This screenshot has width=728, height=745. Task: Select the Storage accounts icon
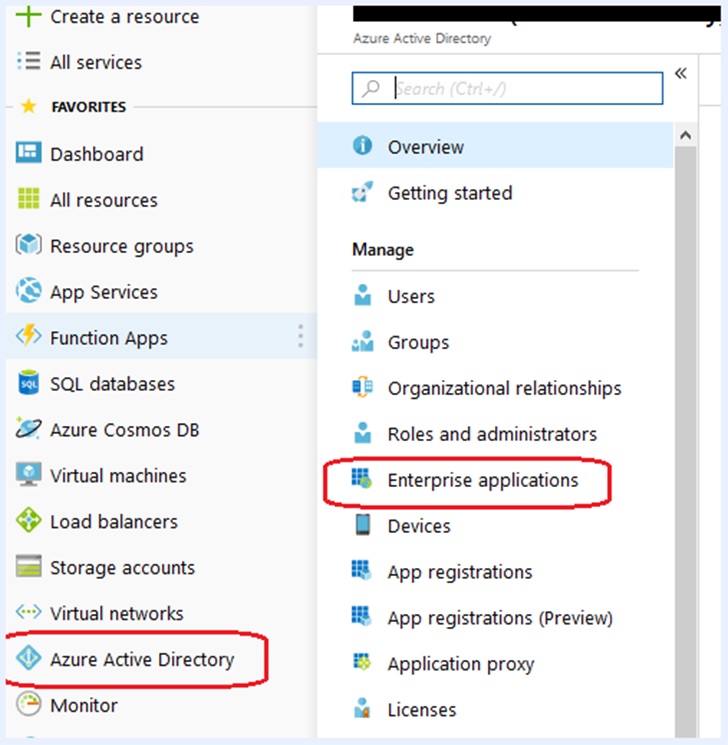[29, 568]
